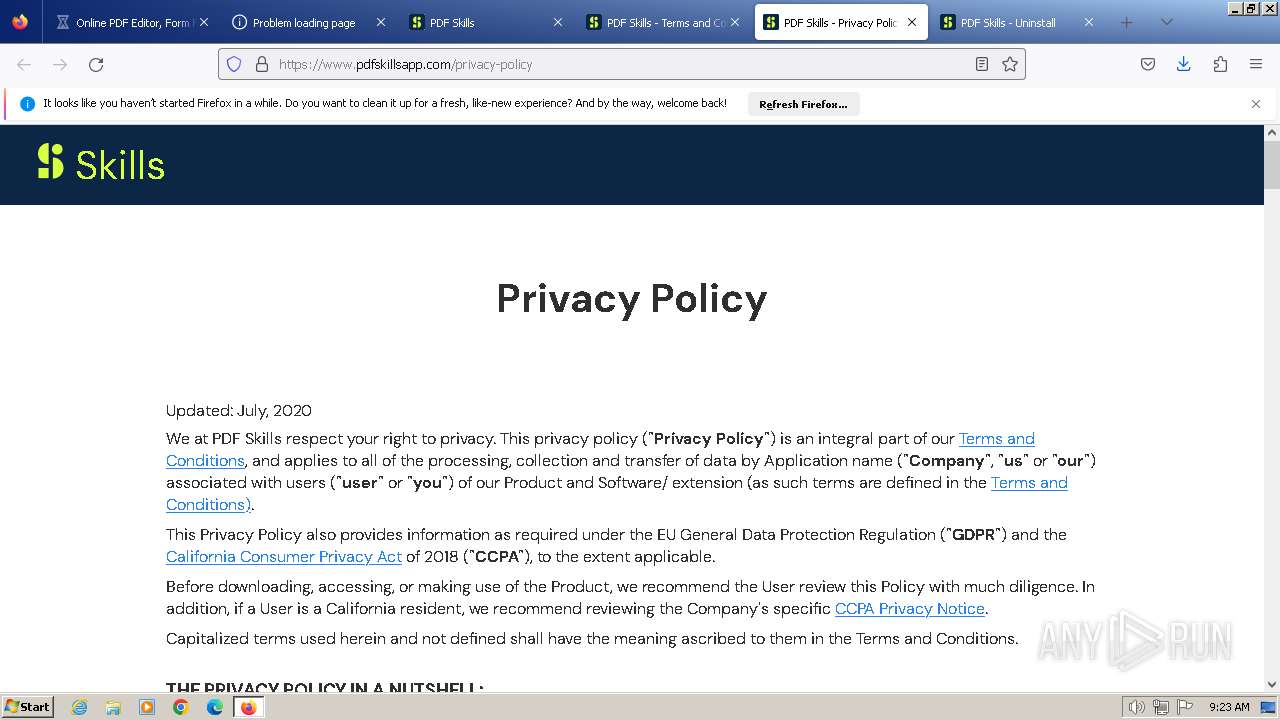Viewport: 1280px width, 720px height.
Task: Close the Problem loading page tab
Action: pos(380,22)
